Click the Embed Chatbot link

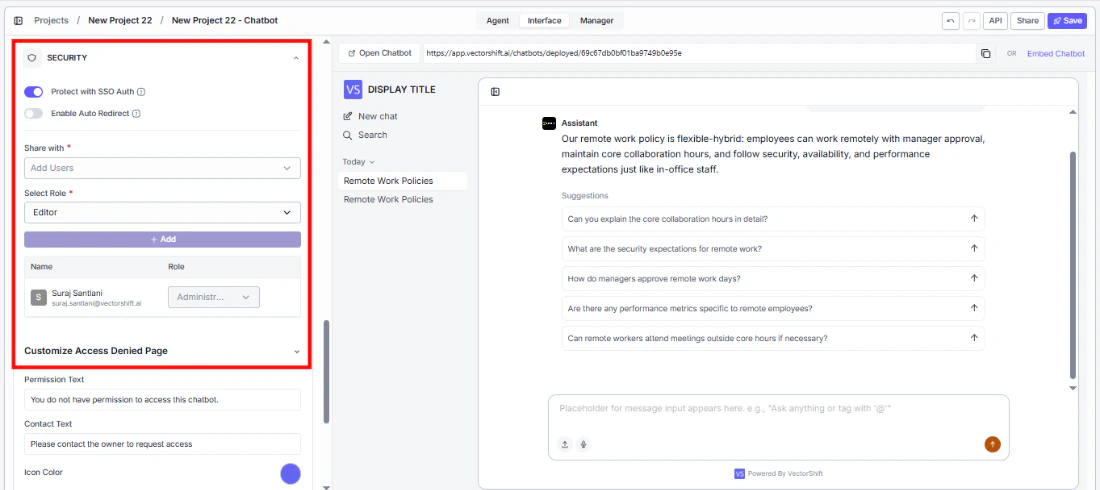pos(1056,53)
